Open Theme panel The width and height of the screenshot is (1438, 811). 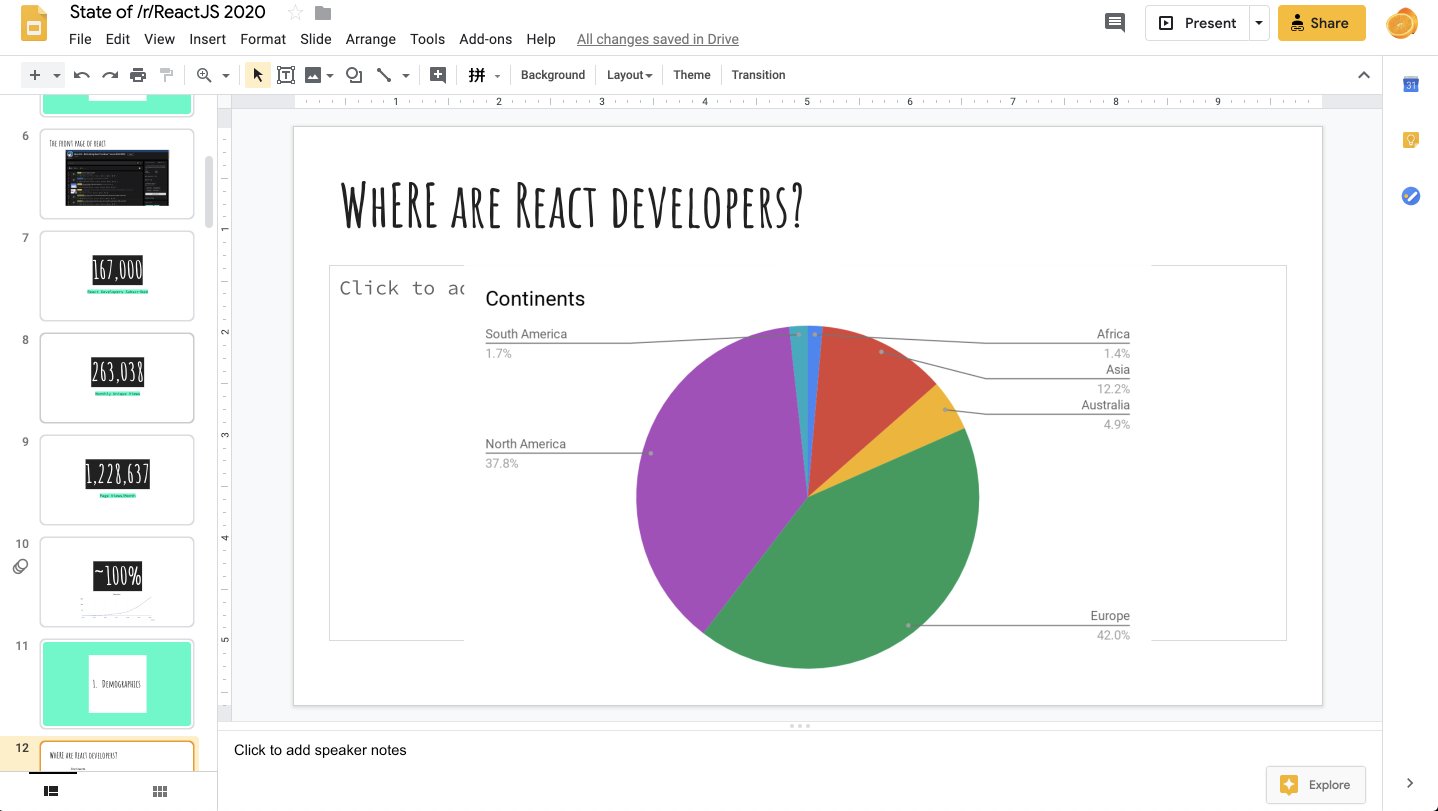[x=692, y=75]
